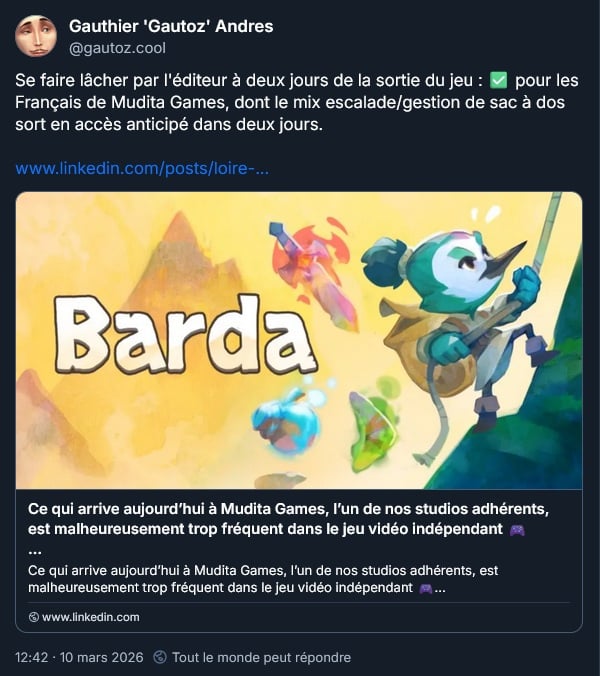Click the globe icon before reply settings

point(160,657)
